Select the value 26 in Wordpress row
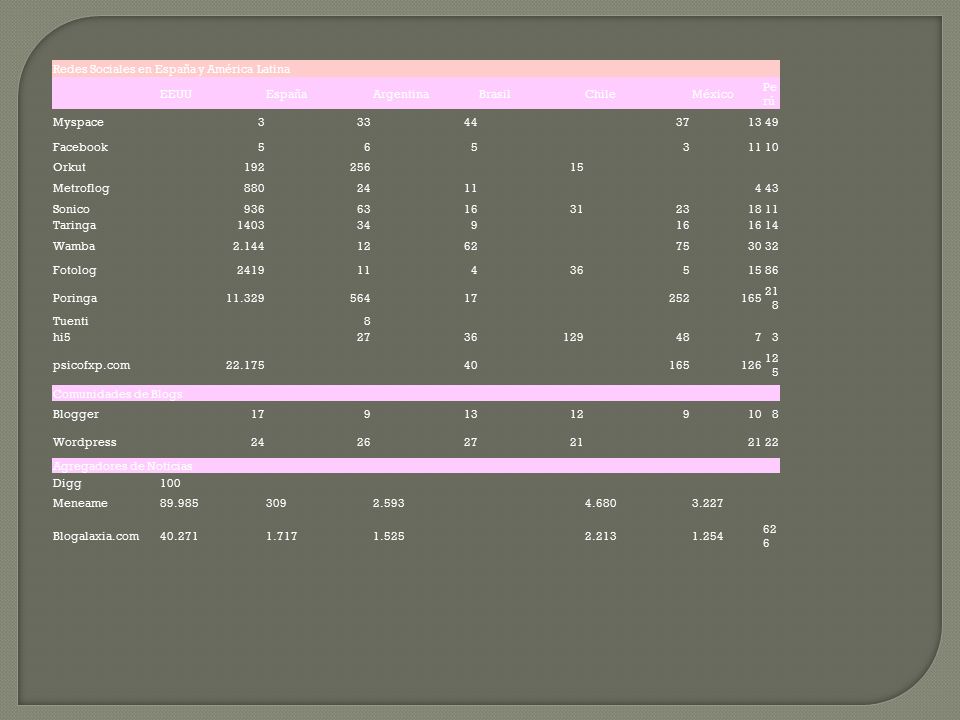The width and height of the screenshot is (960, 720). click(x=364, y=442)
